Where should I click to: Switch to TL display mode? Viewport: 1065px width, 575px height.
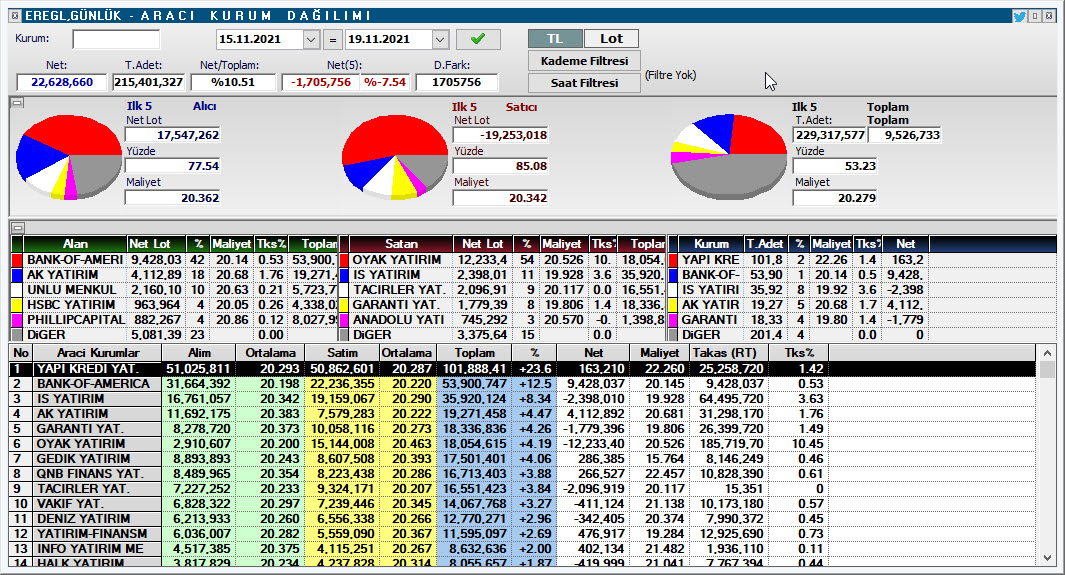pos(555,39)
